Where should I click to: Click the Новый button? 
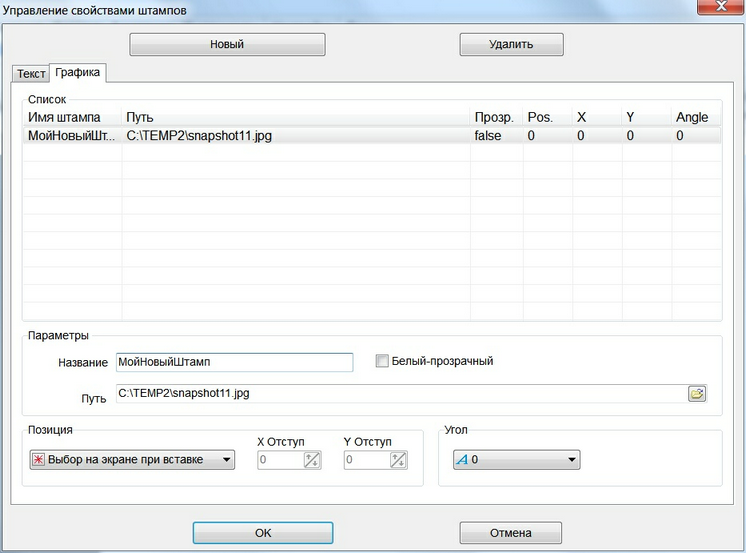tap(227, 44)
